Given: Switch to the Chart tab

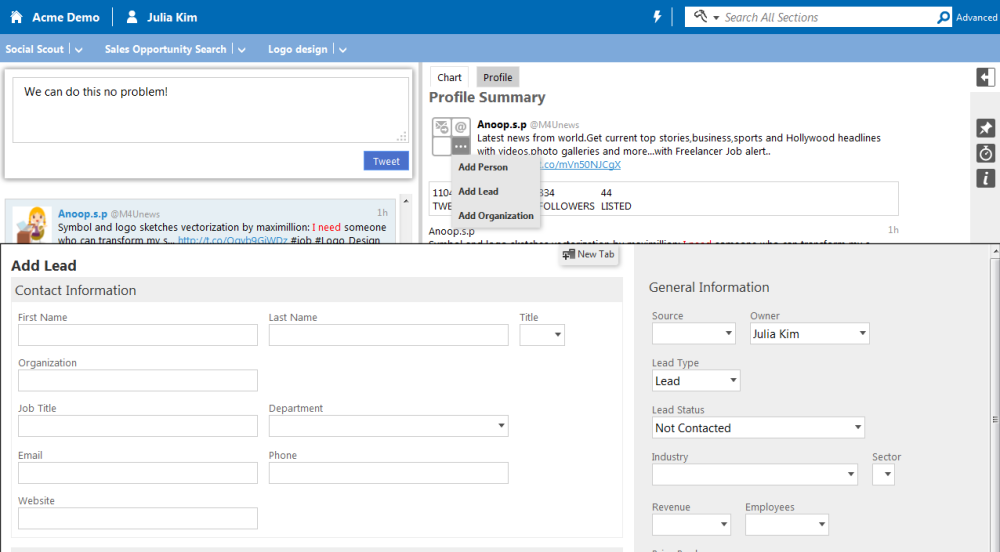Looking at the screenshot, I should point(449,77).
